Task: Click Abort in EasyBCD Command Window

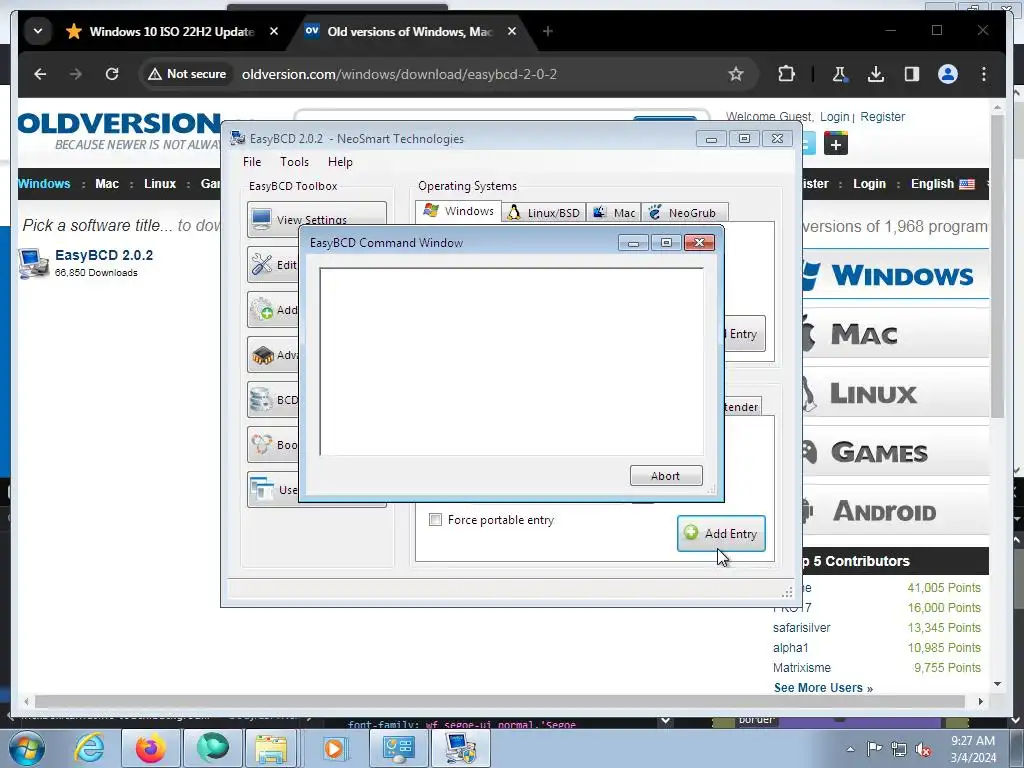Action: (x=665, y=475)
